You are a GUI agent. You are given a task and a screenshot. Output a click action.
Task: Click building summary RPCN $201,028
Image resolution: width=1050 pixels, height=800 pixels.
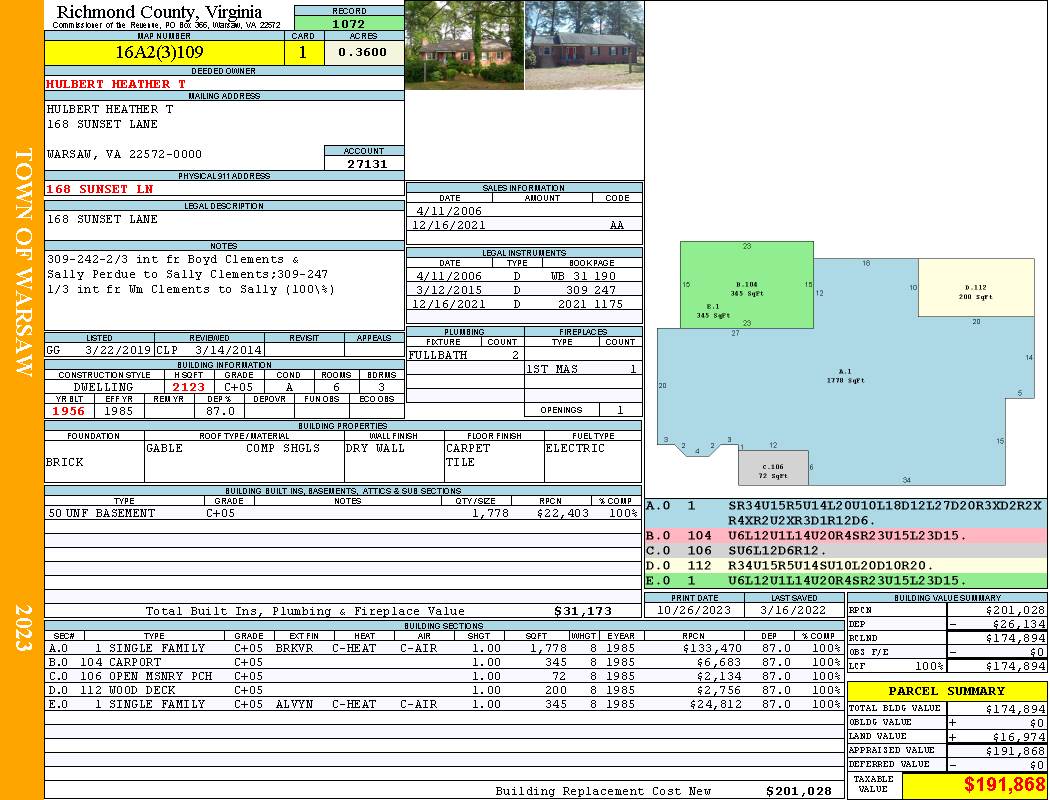point(1015,611)
